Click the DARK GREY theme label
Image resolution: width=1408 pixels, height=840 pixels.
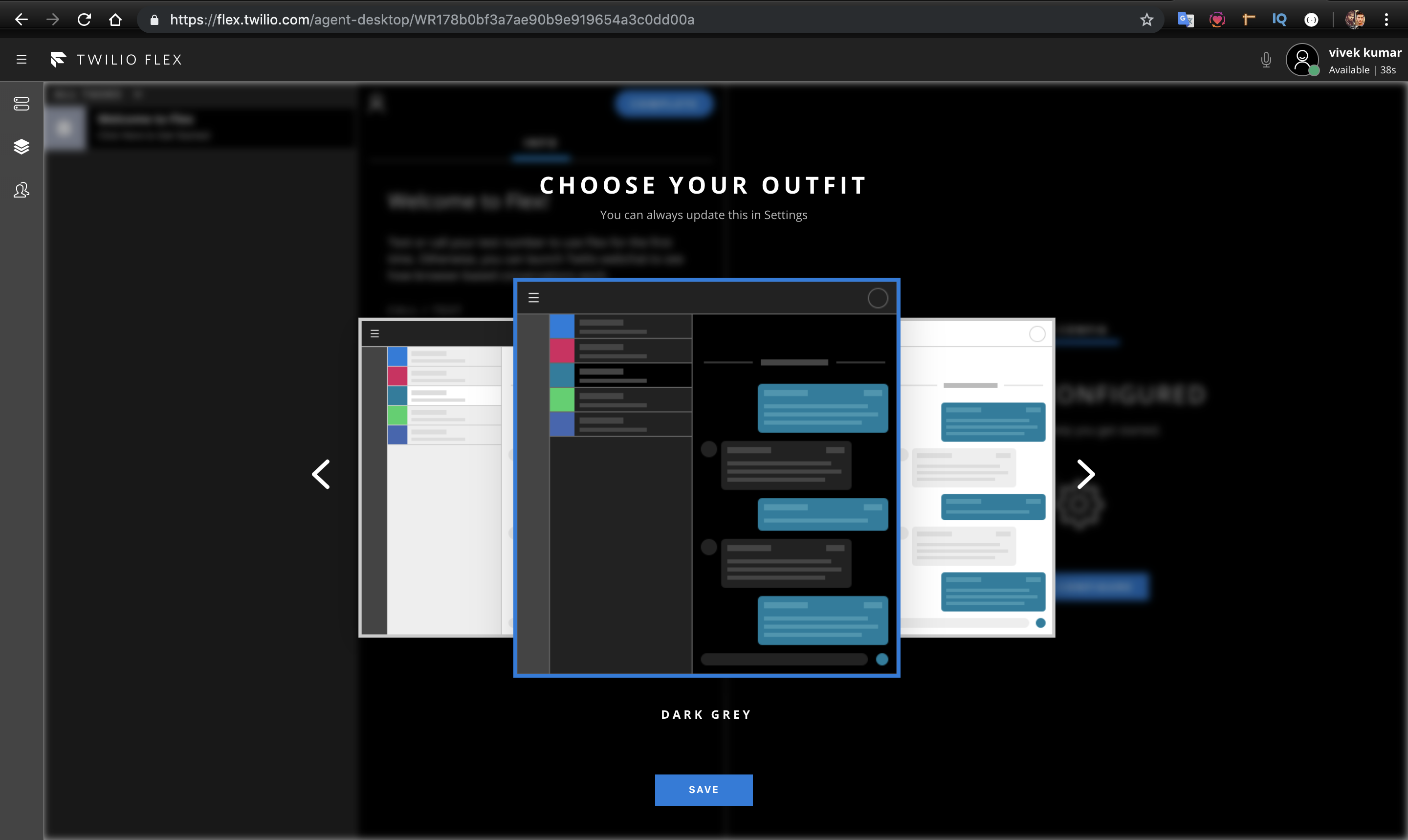tap(706, 714)
